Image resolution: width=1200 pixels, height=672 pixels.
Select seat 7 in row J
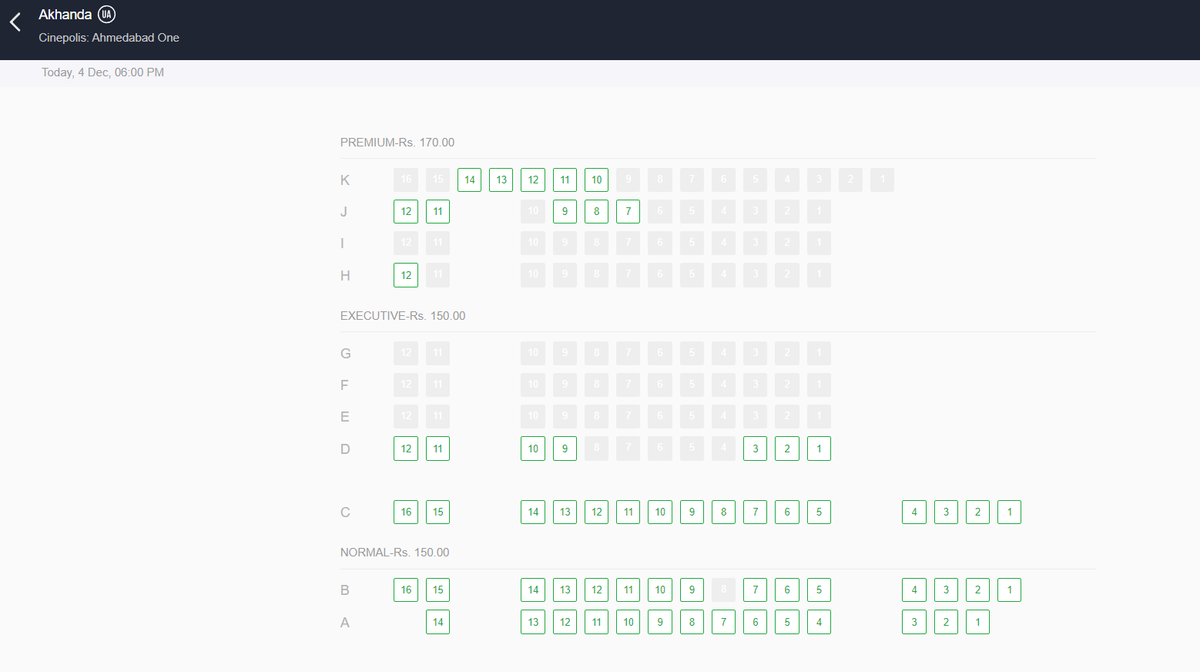coord(628,211)
